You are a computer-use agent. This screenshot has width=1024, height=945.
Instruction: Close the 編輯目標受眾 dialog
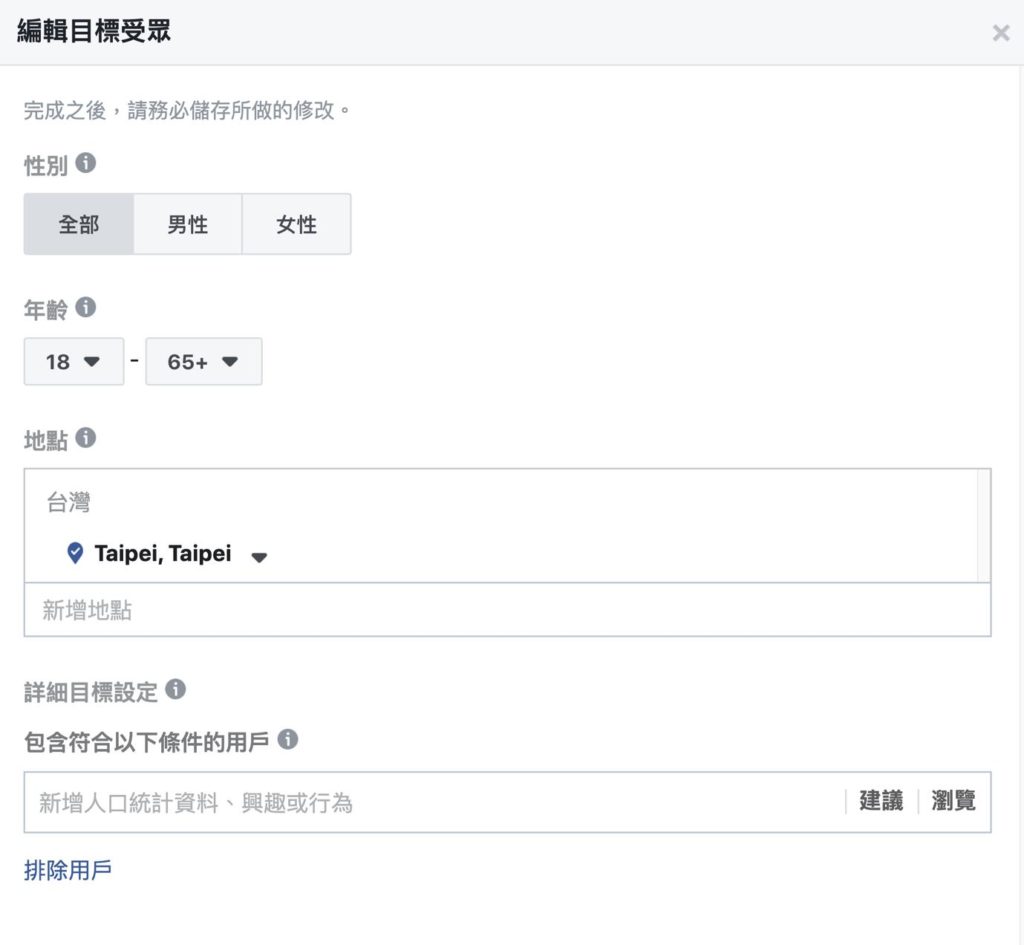(x=1000, y=33)
